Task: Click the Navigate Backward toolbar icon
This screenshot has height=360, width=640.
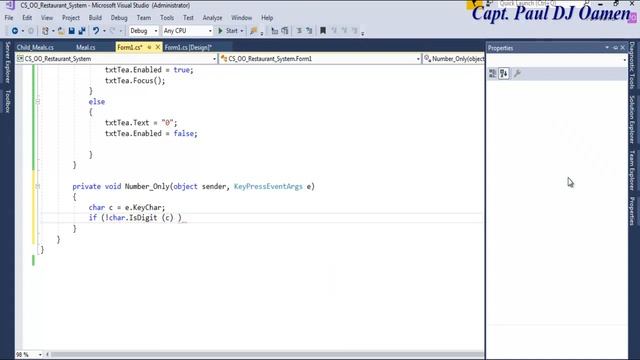Action: click(x=15, y=31)
